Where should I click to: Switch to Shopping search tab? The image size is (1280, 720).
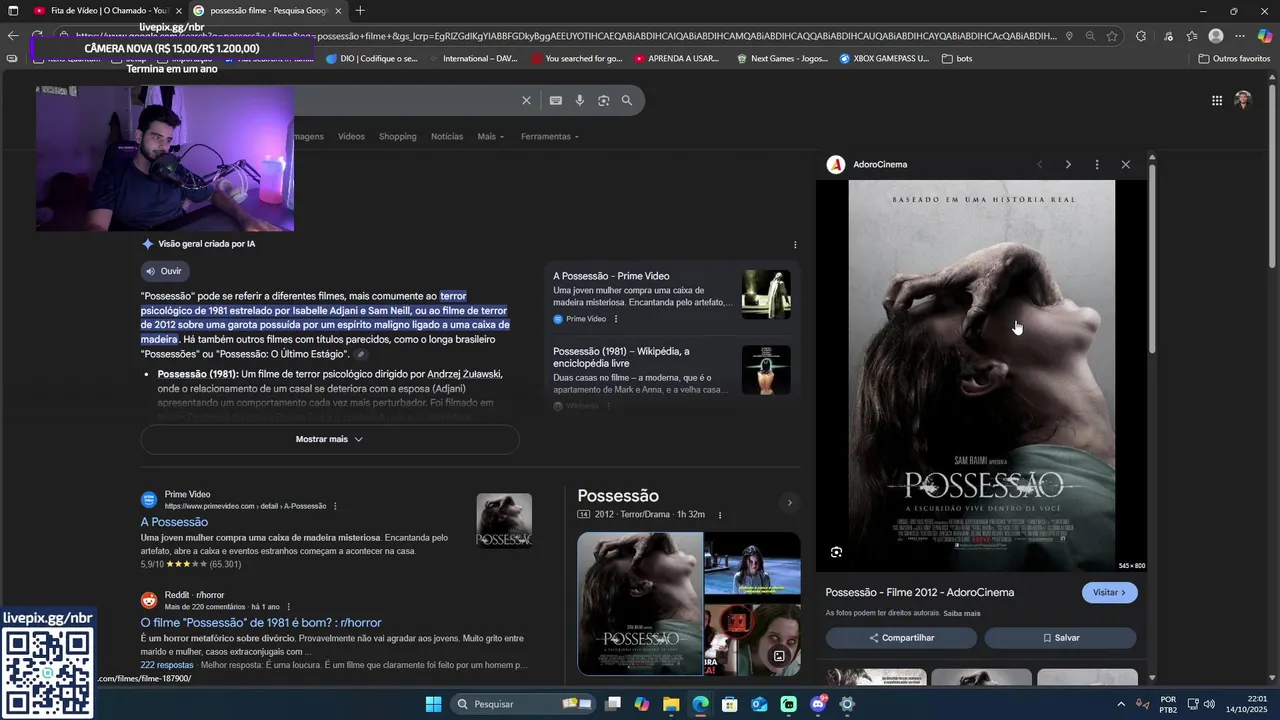coord(397,137)
